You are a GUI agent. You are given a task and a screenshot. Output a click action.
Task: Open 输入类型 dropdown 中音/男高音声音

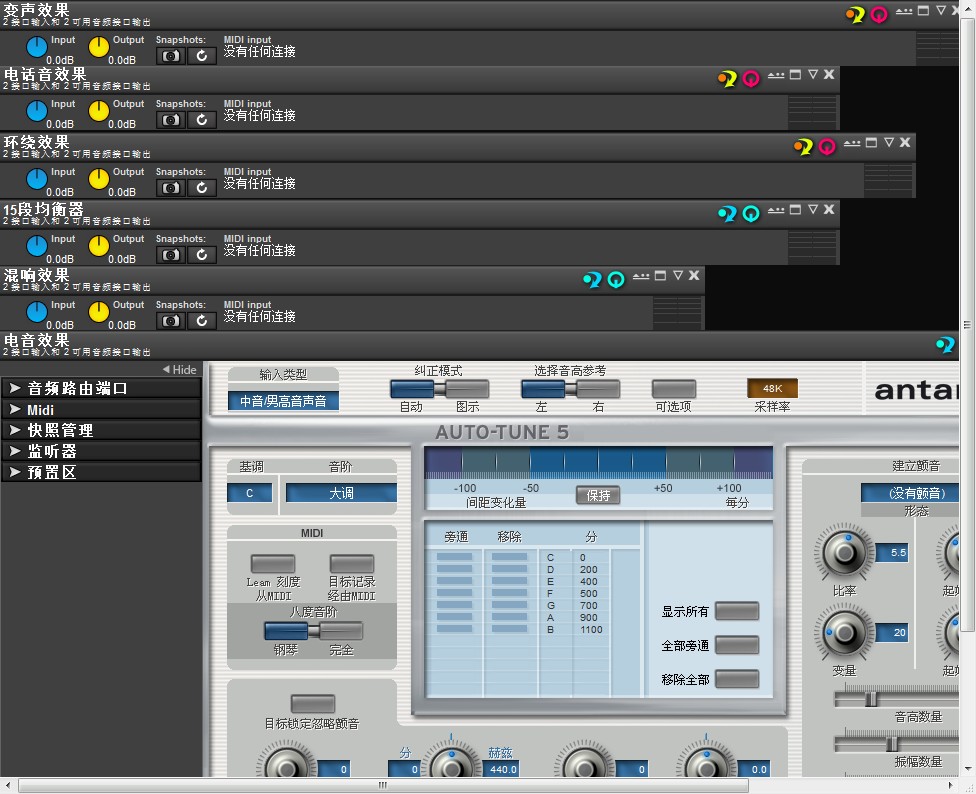click(x=283, y=401)
